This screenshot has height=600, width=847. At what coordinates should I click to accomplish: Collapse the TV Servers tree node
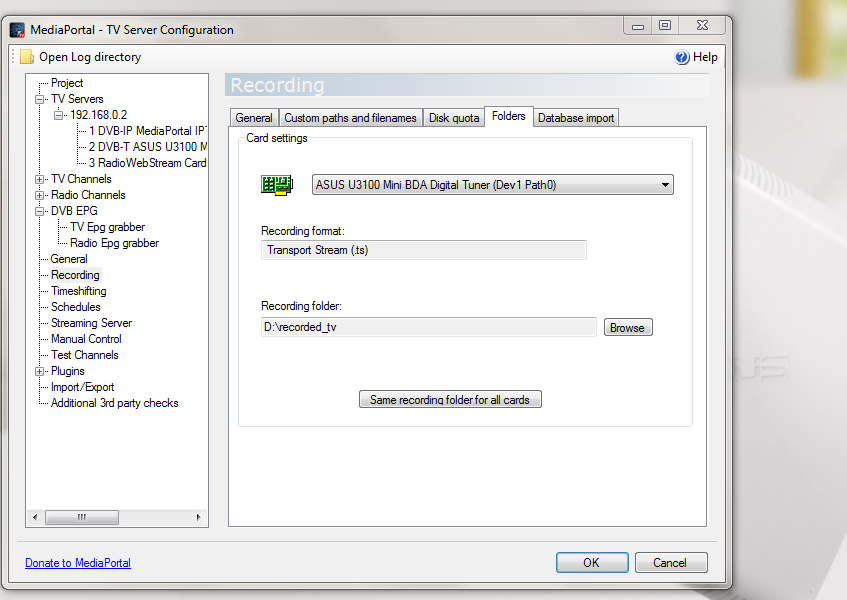39,99
